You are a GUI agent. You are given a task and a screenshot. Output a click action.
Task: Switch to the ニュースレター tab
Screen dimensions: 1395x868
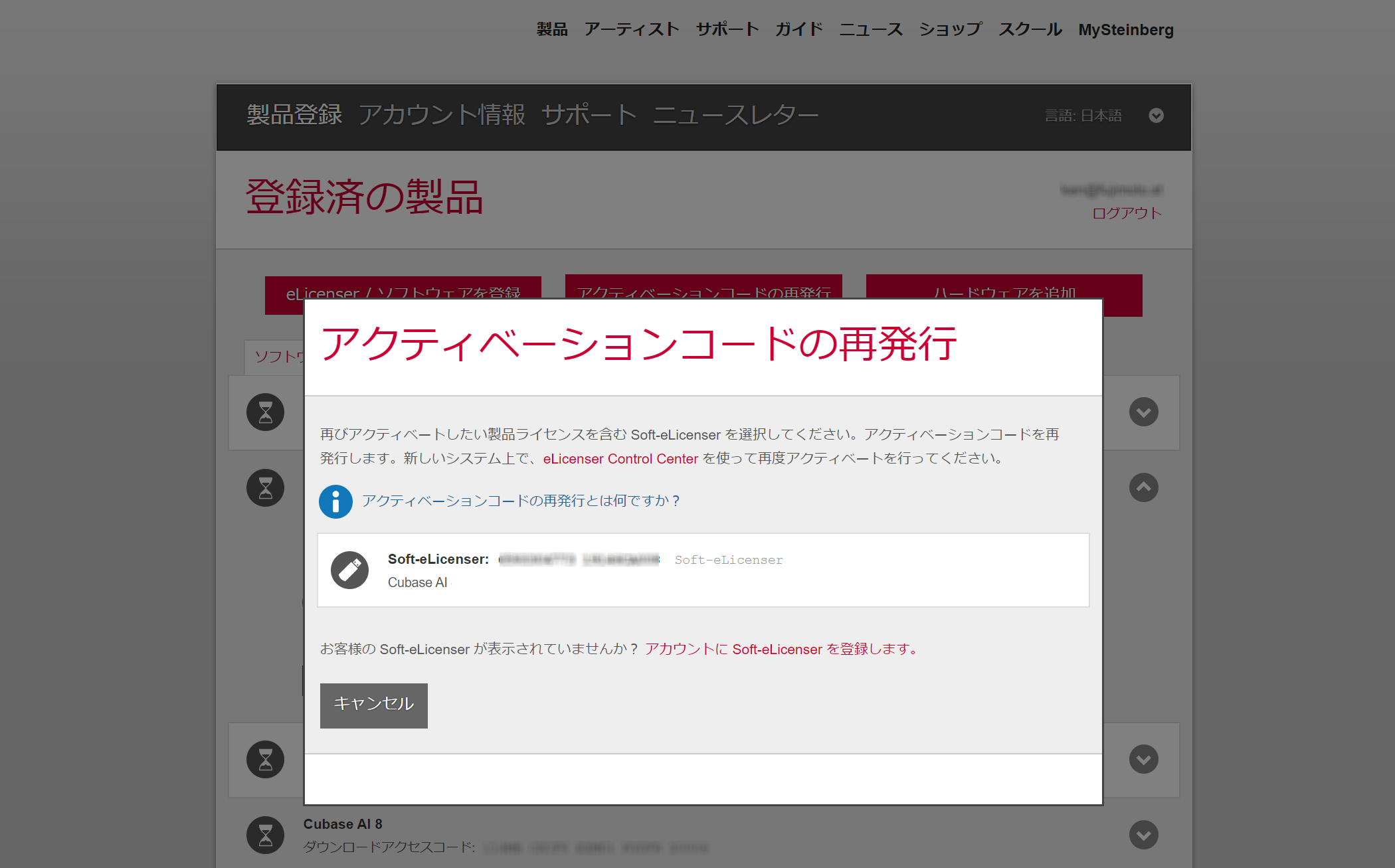click(735, 115)
